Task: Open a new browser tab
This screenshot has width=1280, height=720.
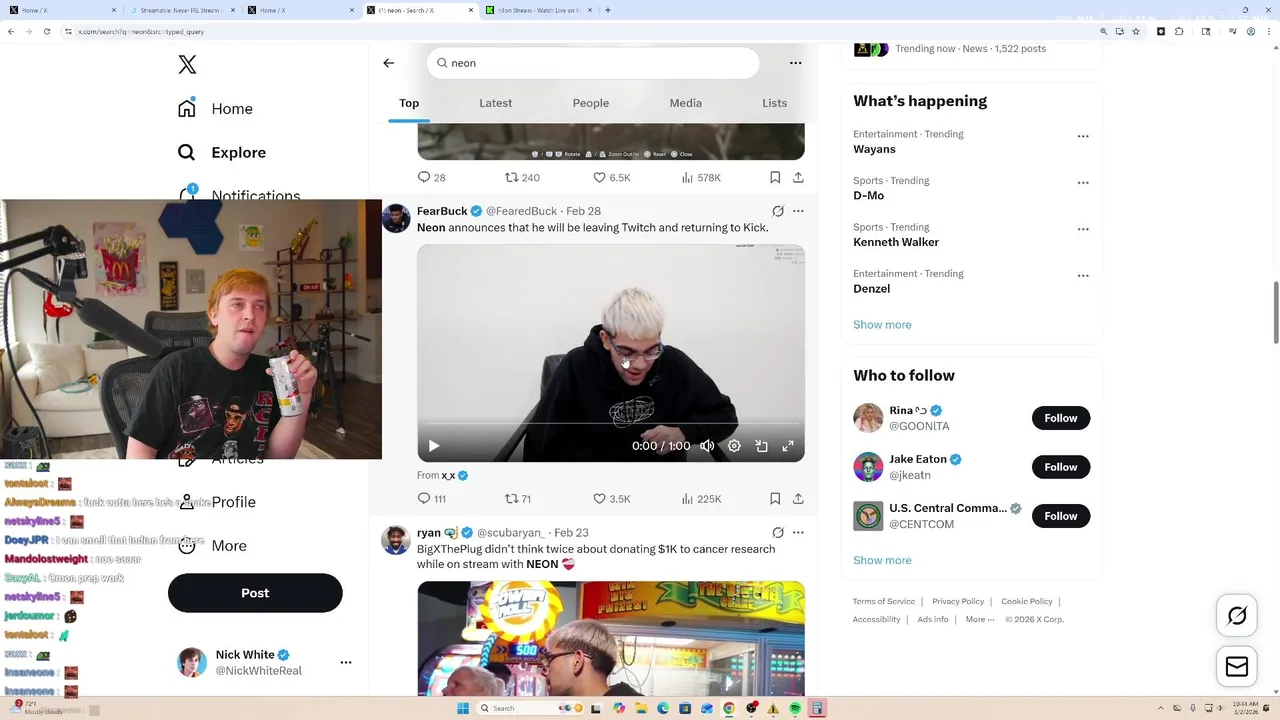Action: pyautogui.click(x=608, y=10)
